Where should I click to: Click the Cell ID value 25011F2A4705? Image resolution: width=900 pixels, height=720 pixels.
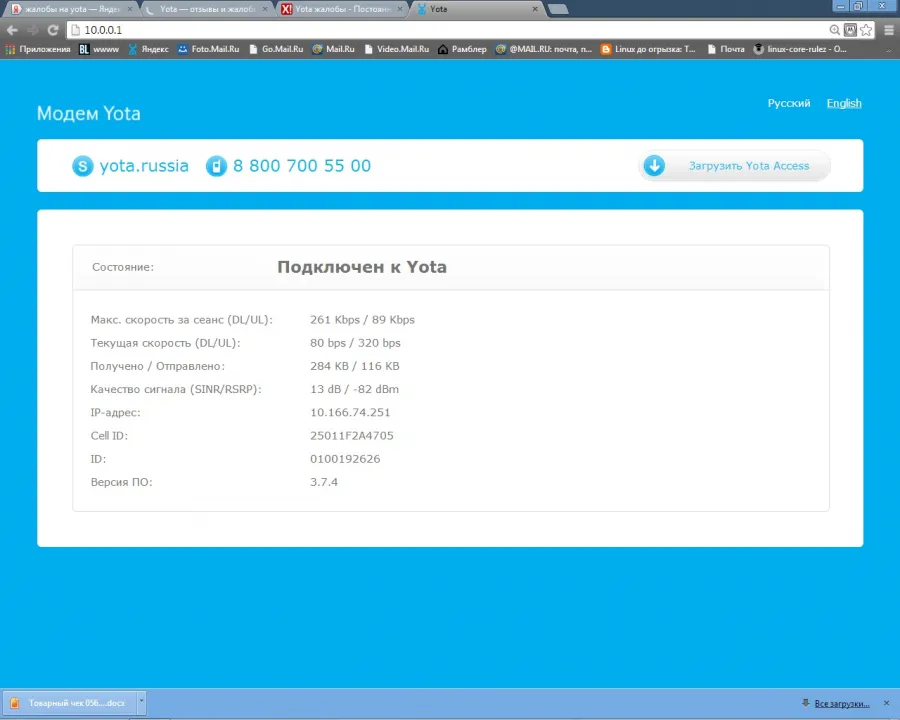click(x=352, y=436)
